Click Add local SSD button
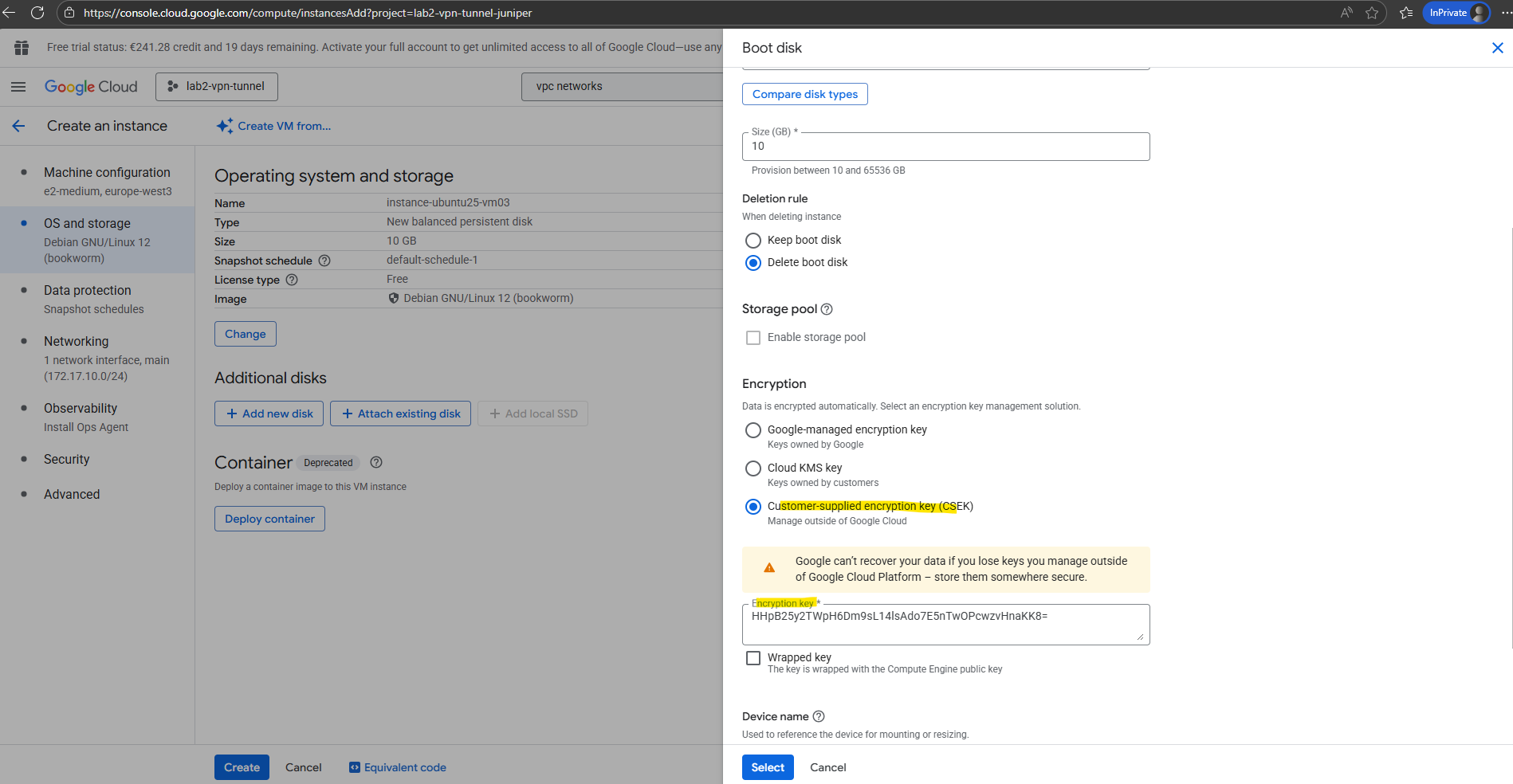This screenshot has height=784, width=1513. click(x=533, y=414)
